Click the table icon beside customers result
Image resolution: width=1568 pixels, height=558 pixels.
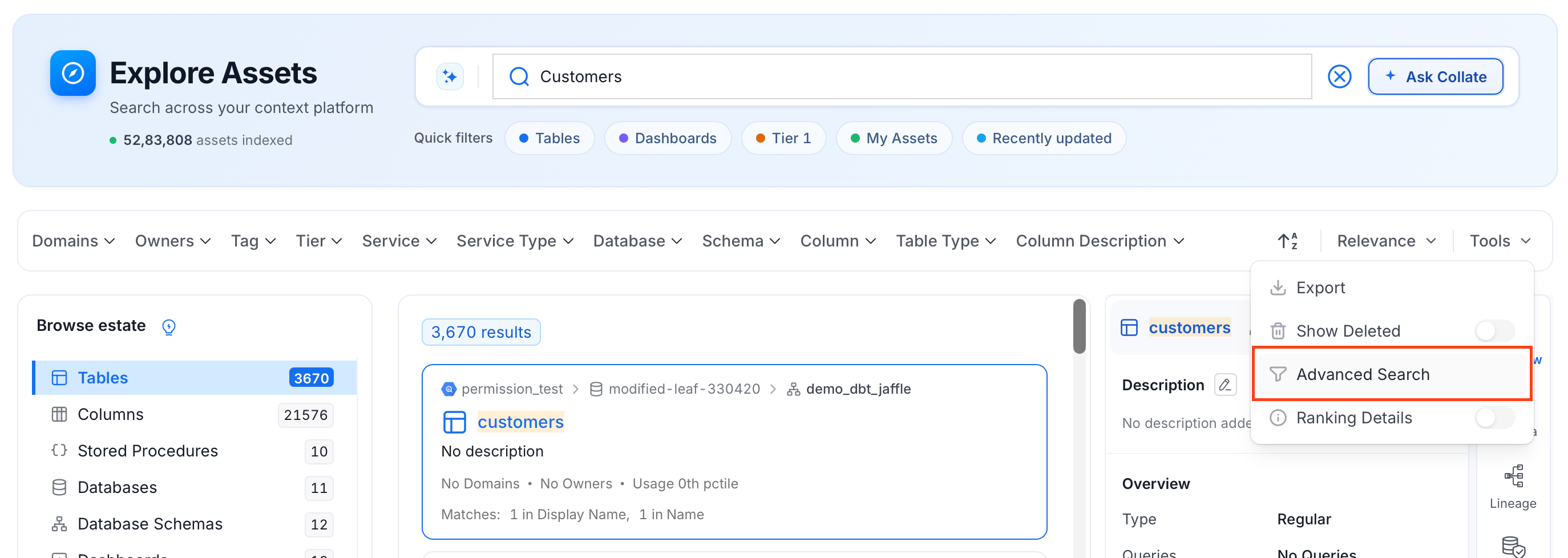(x=454, y=422)
